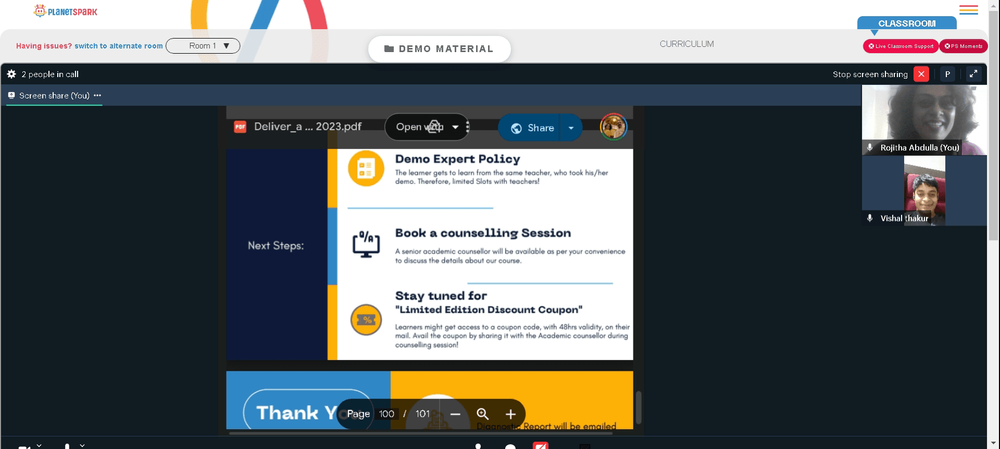The image size is (1000, 449).
Task: Open the DEMO MATERIAL tab
Action: coord(439,48)
